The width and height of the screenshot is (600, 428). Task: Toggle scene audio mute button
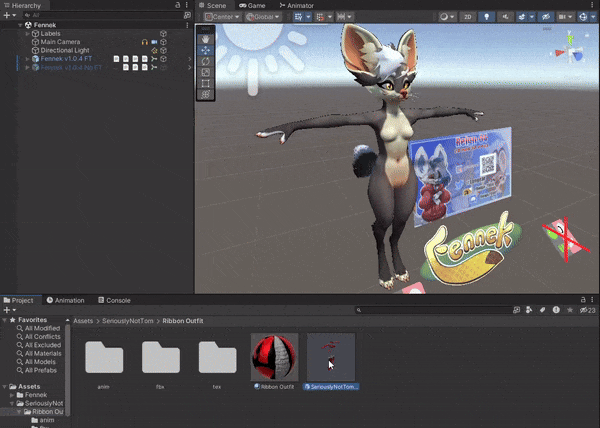tap(505, 17)
